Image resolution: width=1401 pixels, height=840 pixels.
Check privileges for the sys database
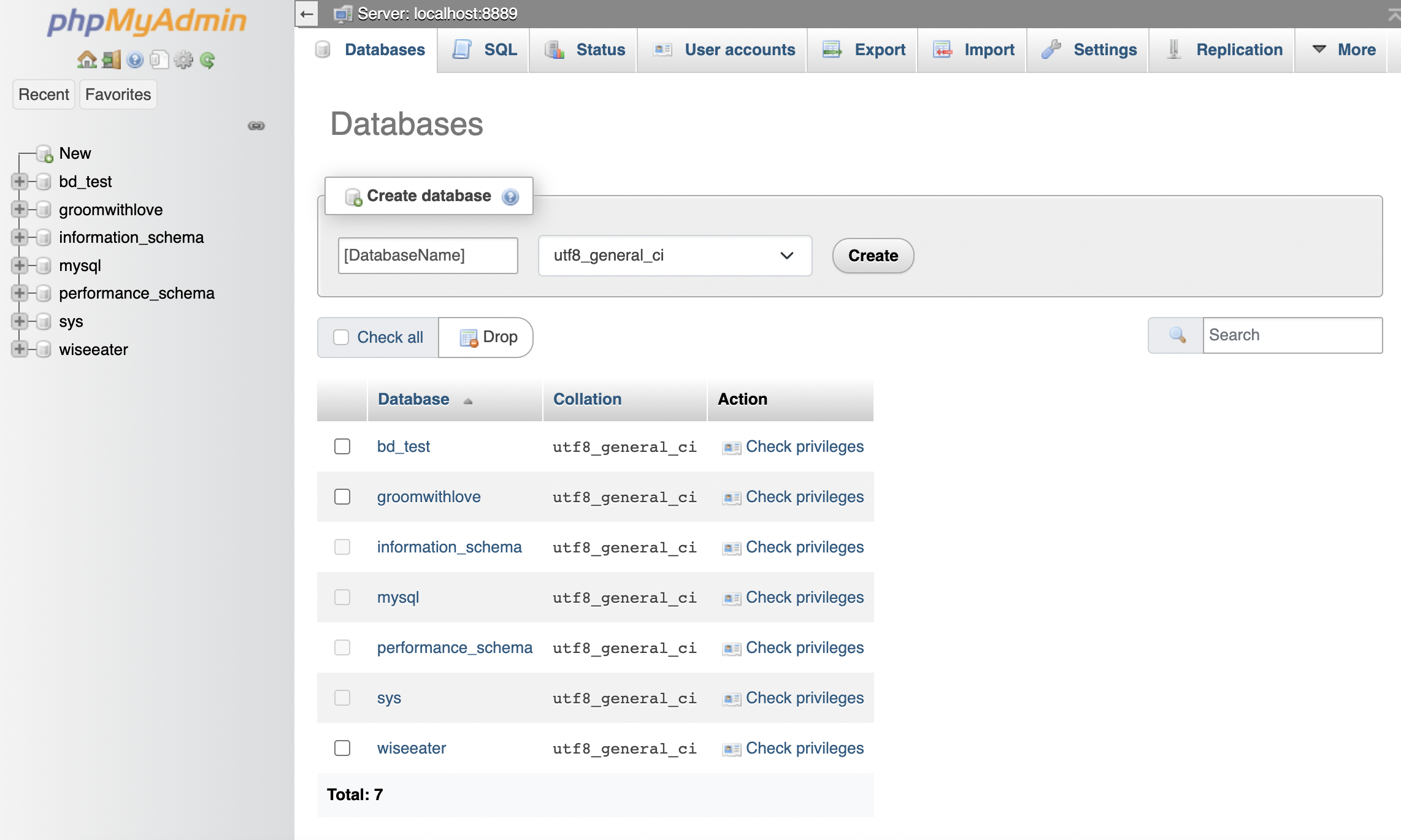point(804,698)
